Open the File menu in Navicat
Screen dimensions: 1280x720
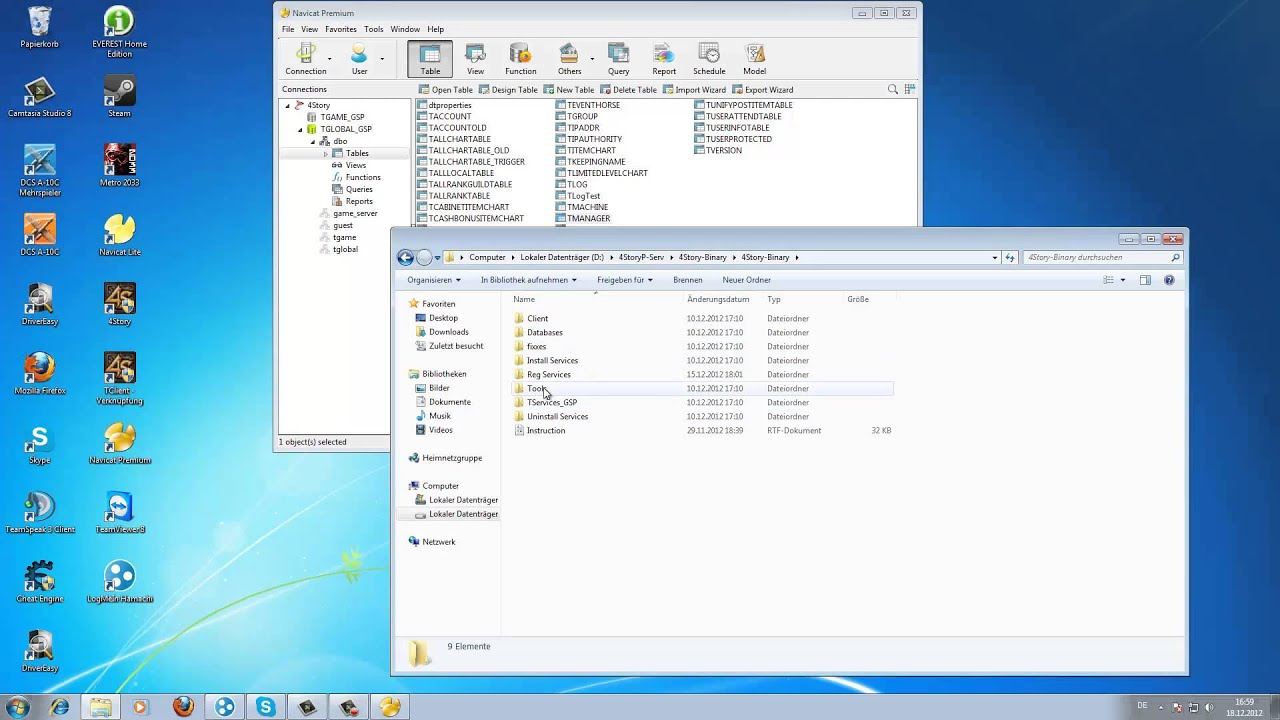click(x=288, y=29)
